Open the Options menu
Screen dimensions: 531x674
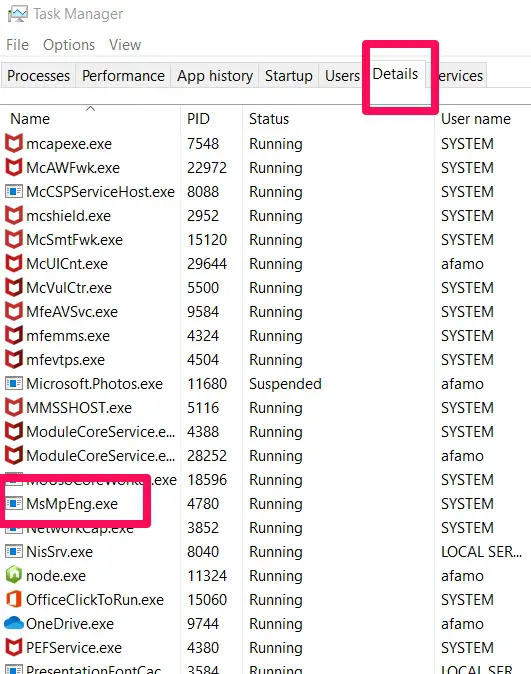69,45
